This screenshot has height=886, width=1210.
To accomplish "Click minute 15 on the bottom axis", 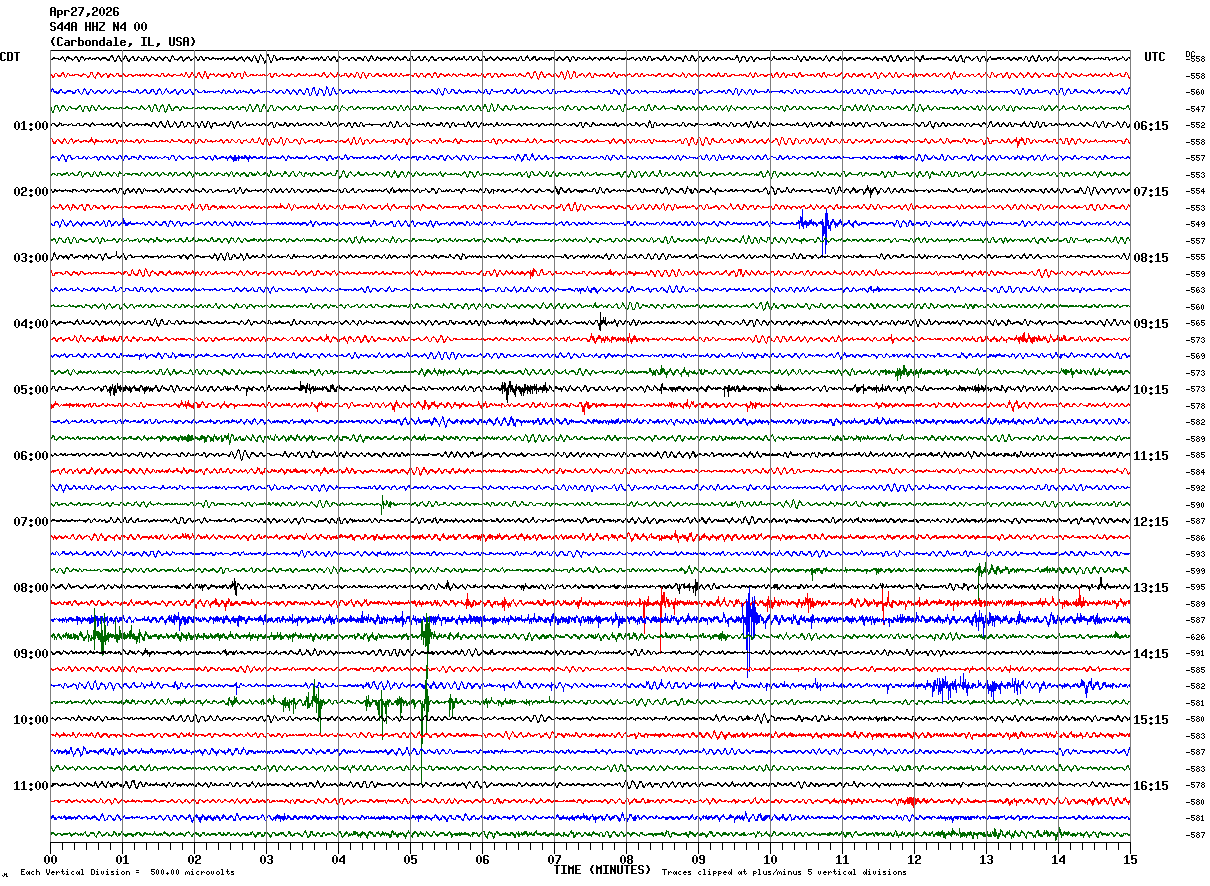I will (x=1129, y=859).
